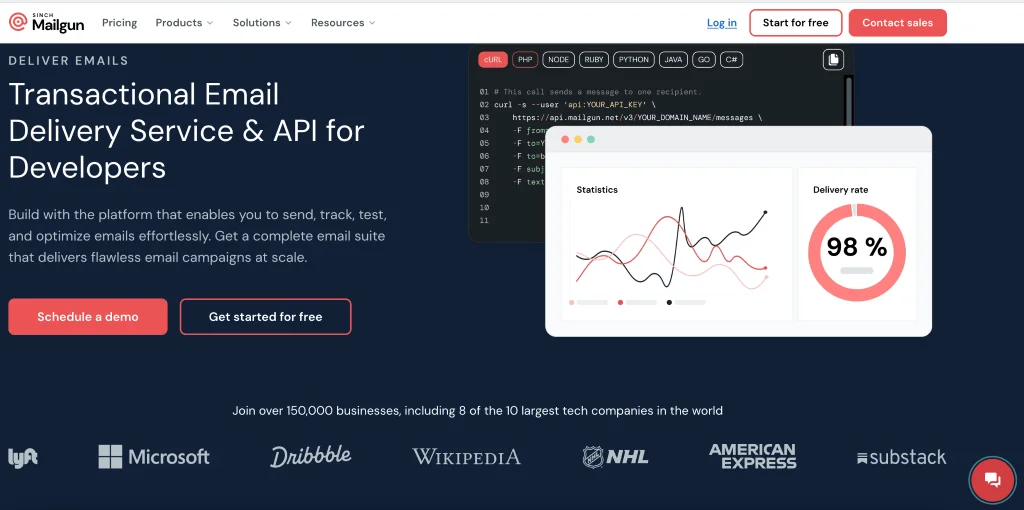Click the Statistics line chart
1024x510 pixels.
pos(671,248)
